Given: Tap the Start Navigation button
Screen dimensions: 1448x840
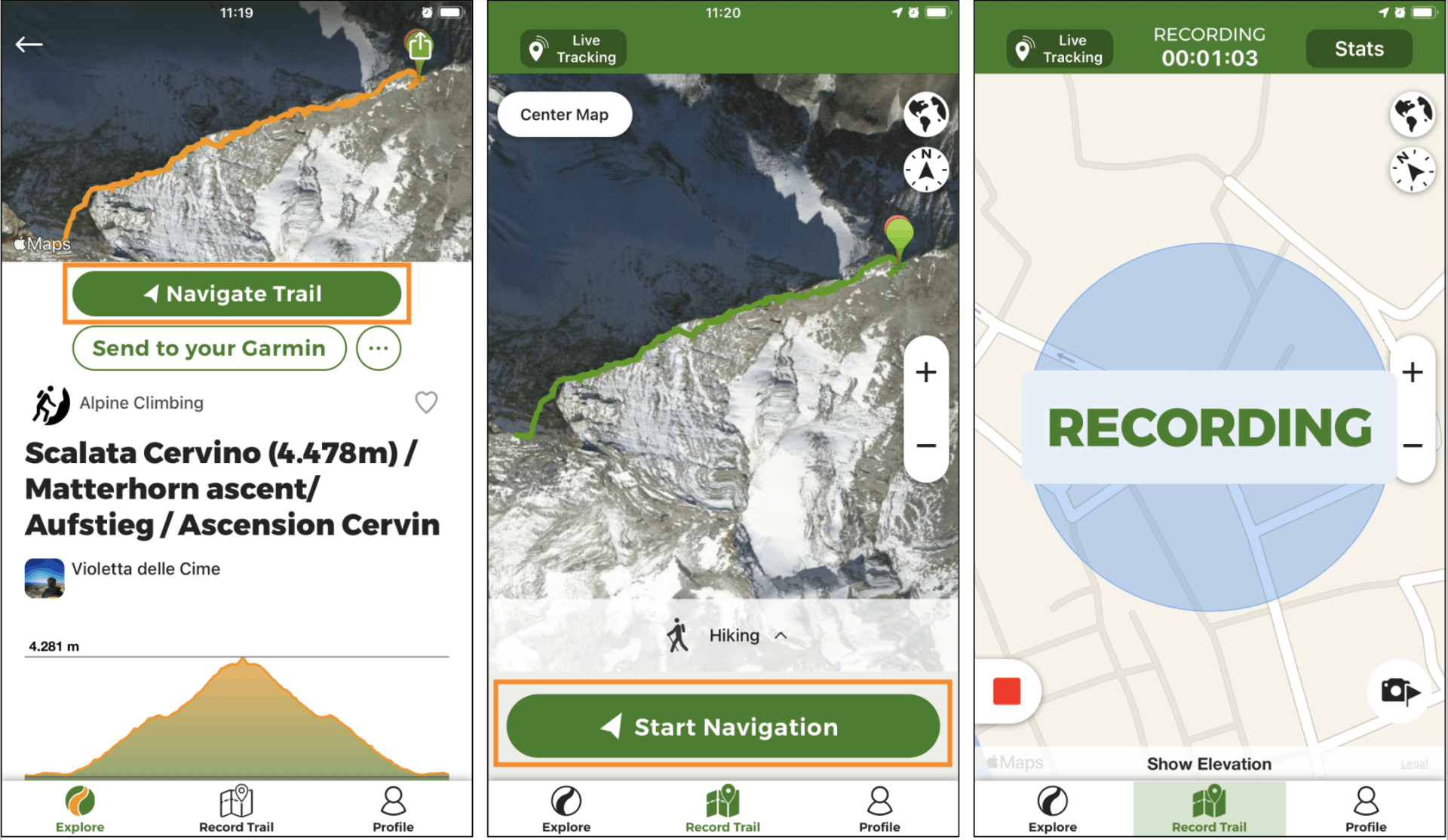Looking at the screenshot, I should (x=724, y=725).
